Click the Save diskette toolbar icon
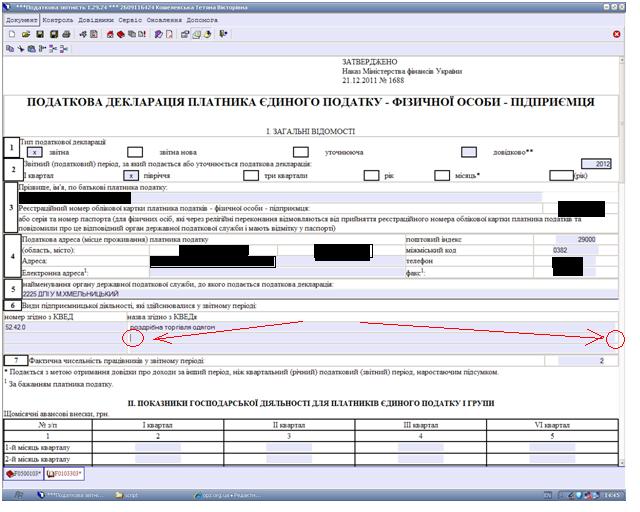640x512 pixels. [39, 34]
